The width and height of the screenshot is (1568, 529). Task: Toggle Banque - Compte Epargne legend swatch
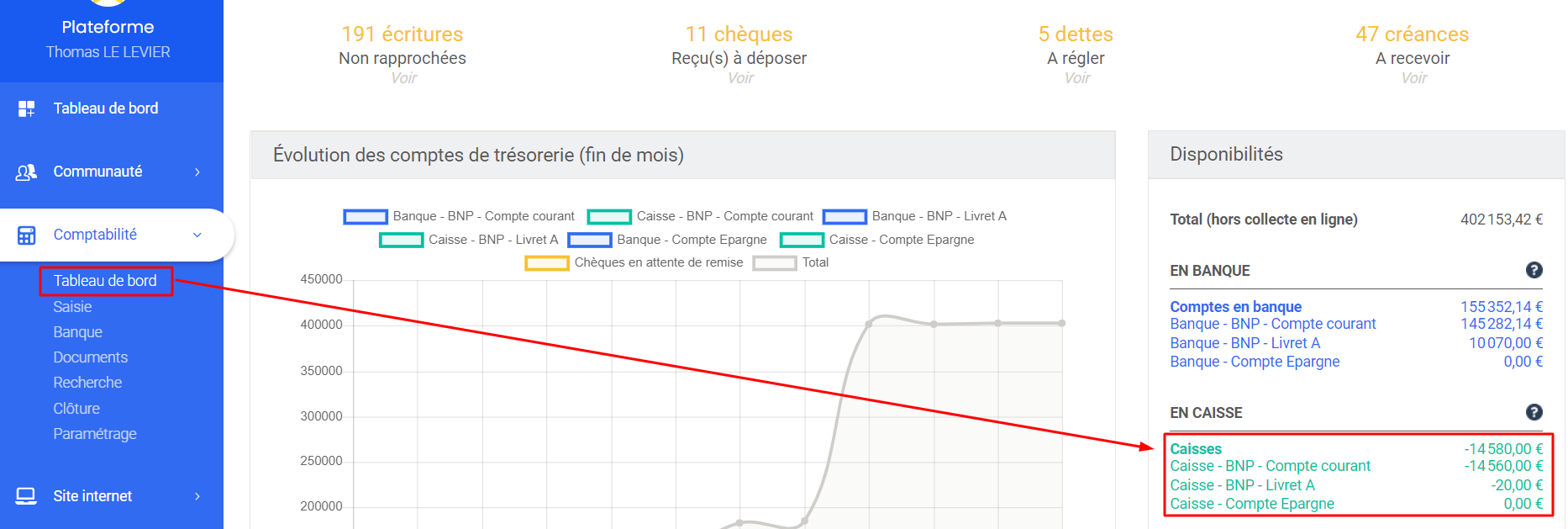tap(590, 241)
